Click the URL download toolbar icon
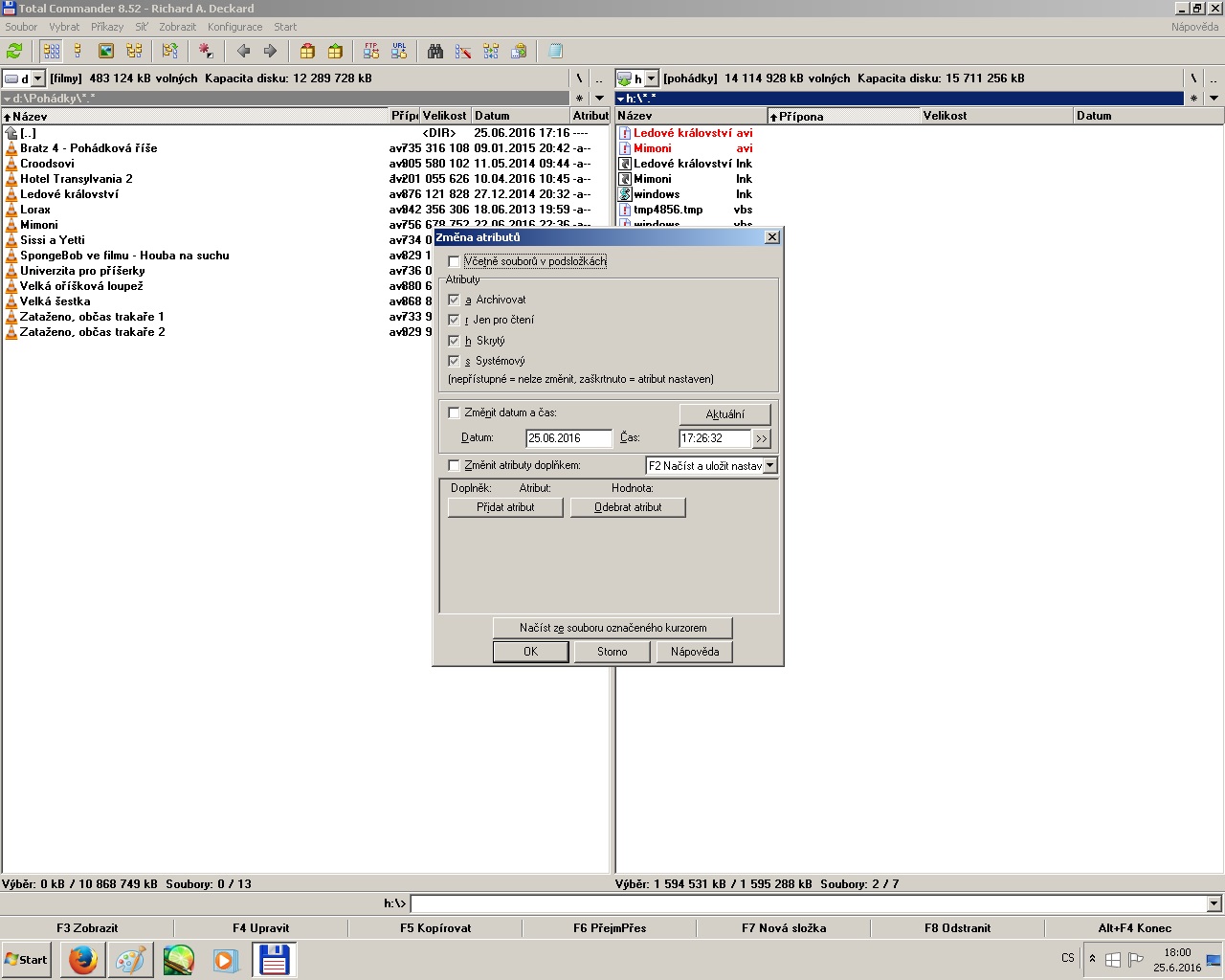The height and width of the screenshot is (980, 1225). [x=399, y=51]
